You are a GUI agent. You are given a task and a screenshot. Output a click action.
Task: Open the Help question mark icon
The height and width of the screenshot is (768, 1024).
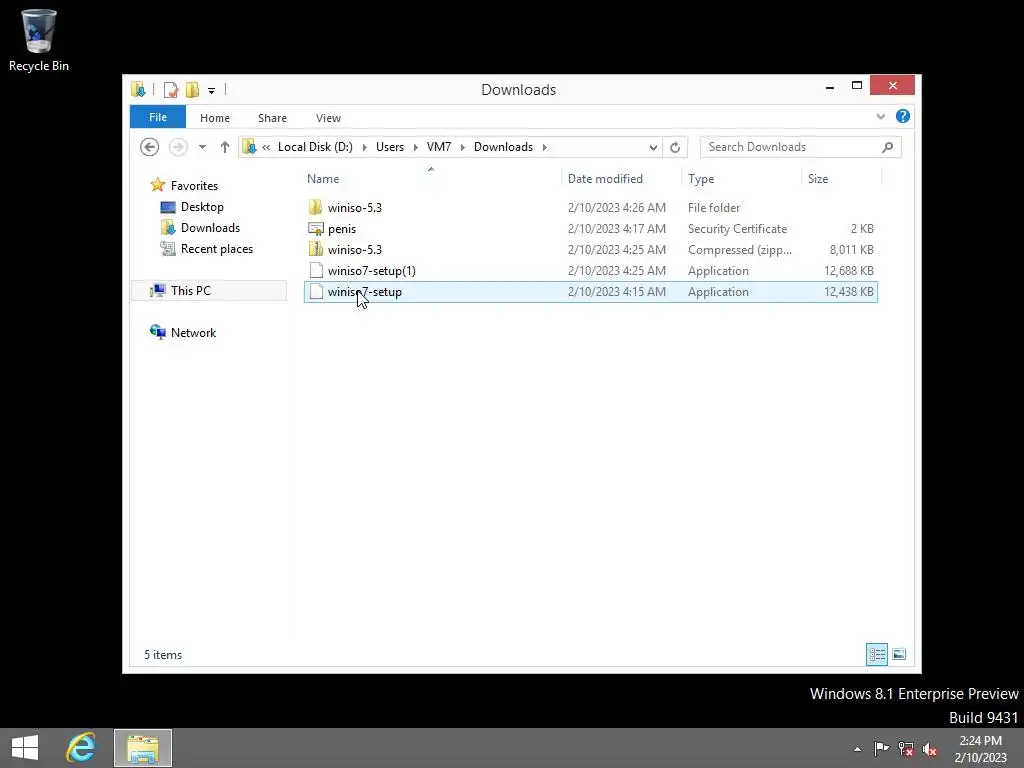click(903, 116)
